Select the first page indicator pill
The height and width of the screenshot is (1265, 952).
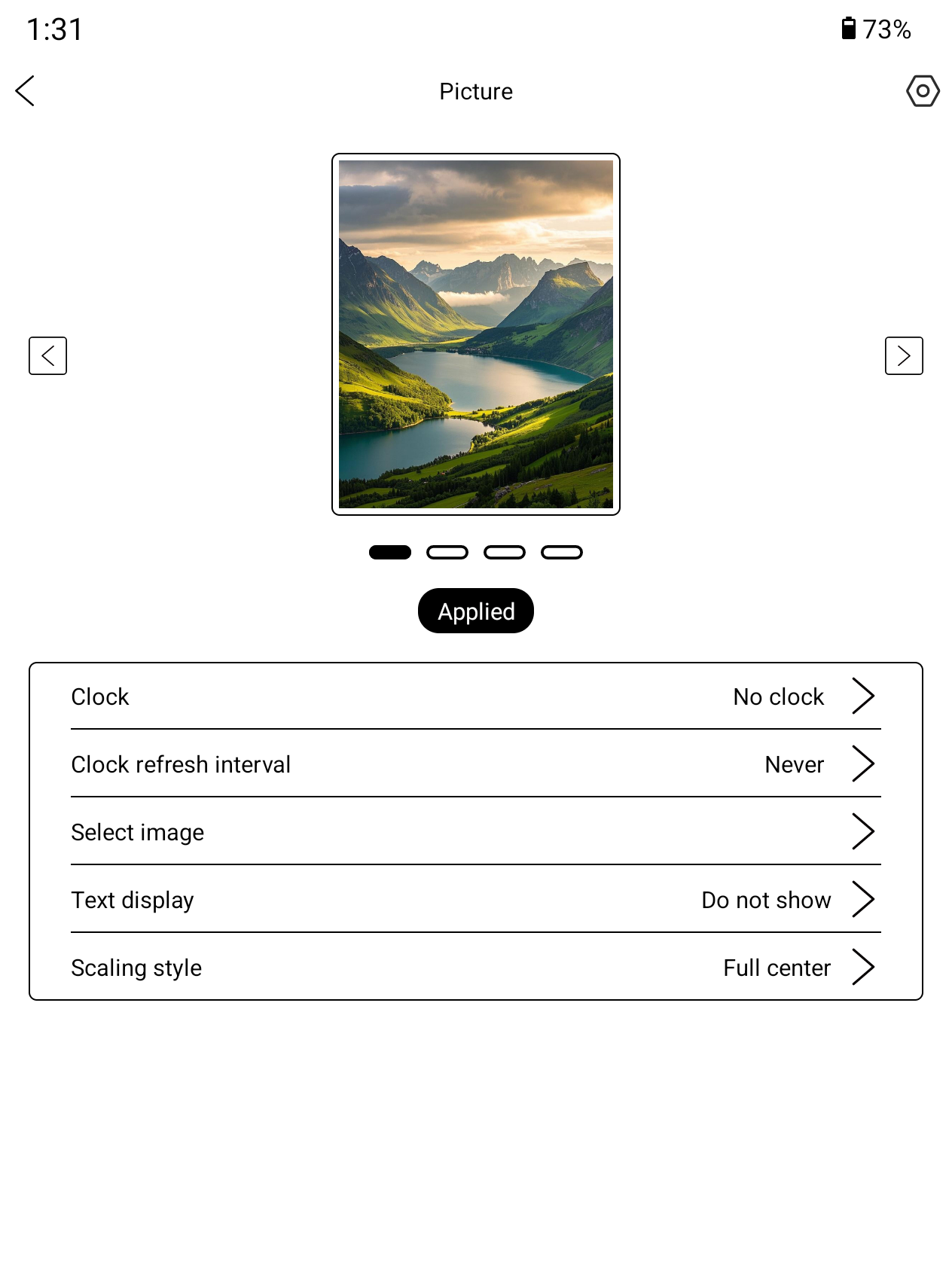[390, 553]
